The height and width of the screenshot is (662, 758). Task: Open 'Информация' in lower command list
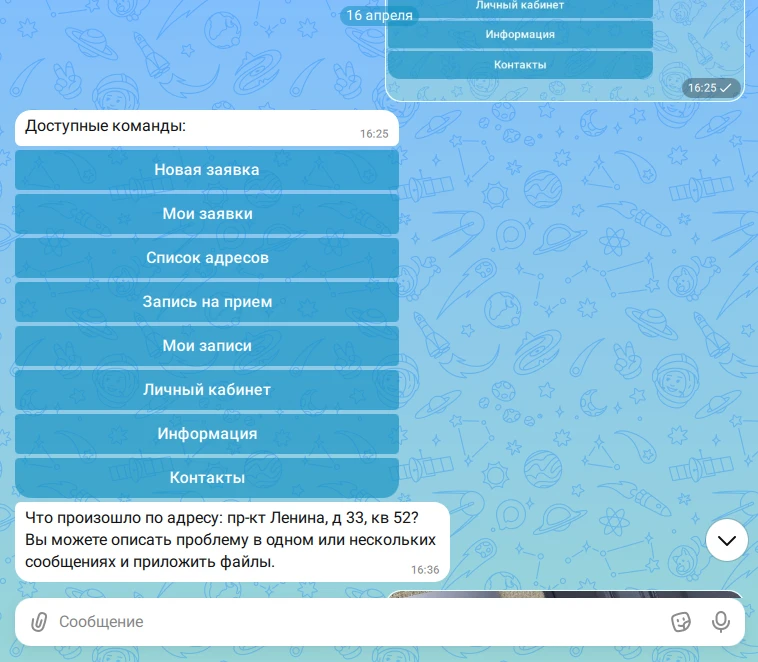(x=207, y=434)
